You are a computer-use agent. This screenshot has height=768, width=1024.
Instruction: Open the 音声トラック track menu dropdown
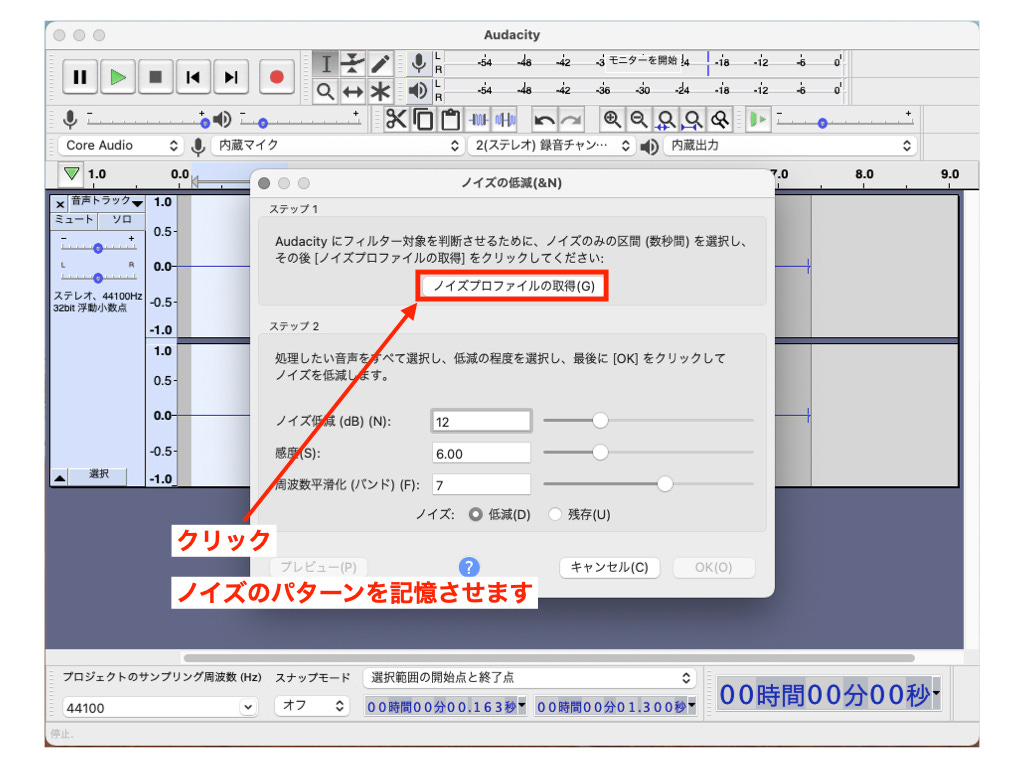[106, 202]
